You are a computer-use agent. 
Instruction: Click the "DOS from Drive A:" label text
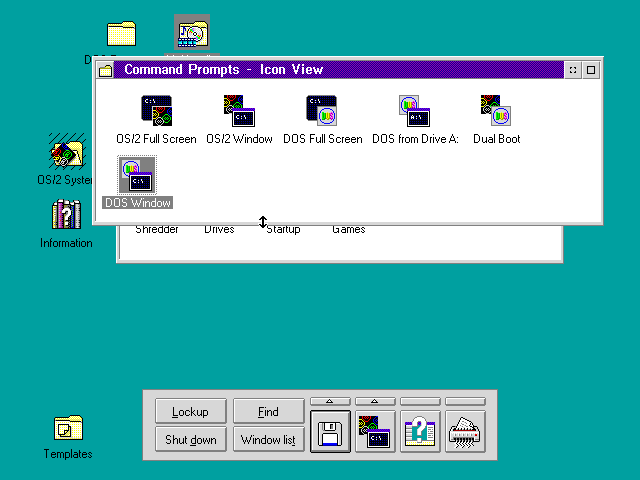tap(415, 139)
